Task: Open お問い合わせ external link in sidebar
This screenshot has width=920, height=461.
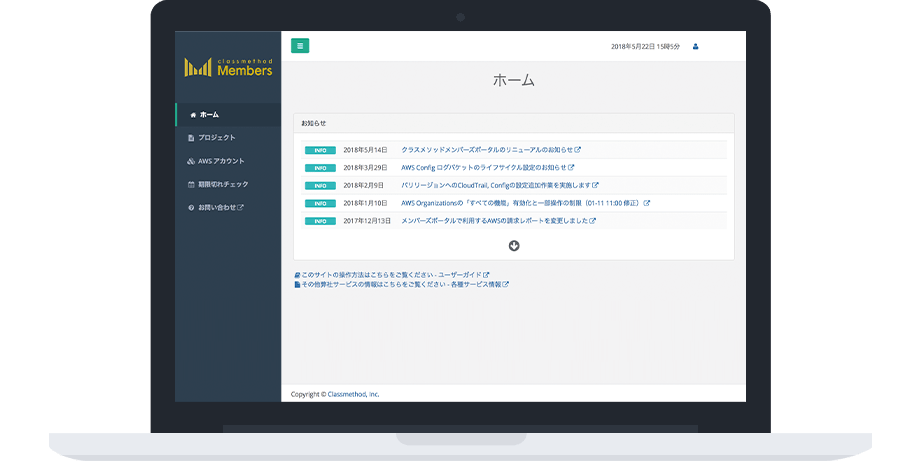Action: click(x=220, y=207)
